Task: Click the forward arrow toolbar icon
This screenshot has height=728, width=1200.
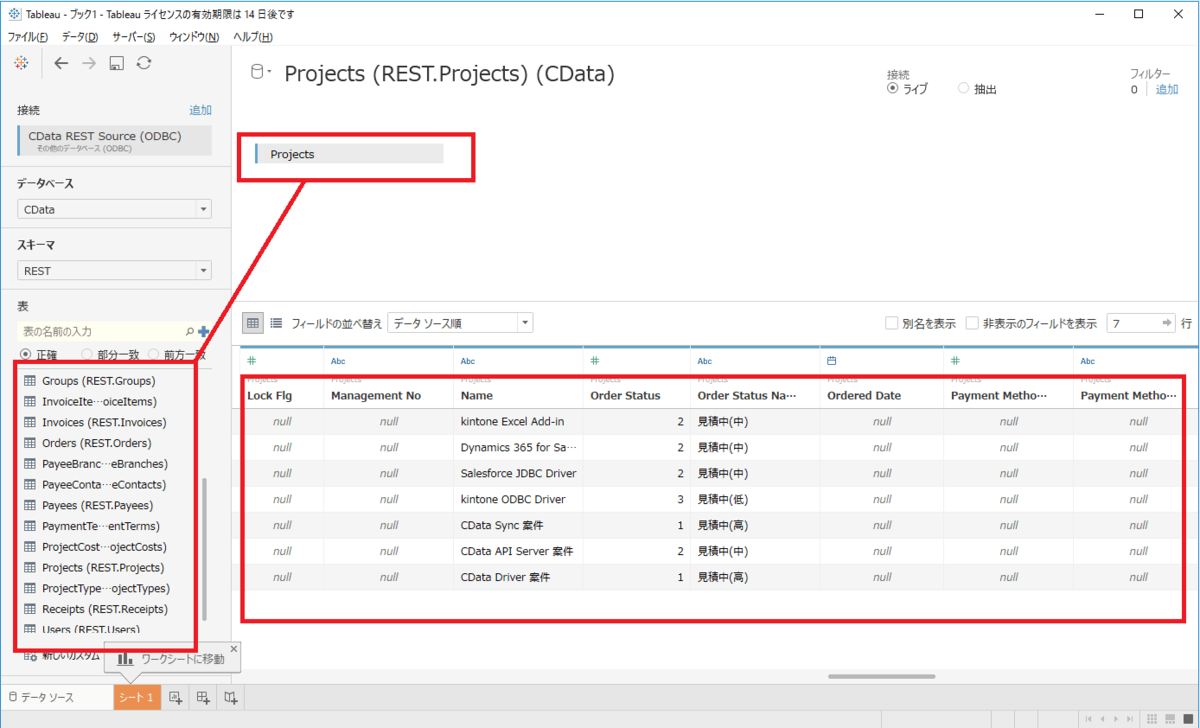Action: (x=89, y=63)
